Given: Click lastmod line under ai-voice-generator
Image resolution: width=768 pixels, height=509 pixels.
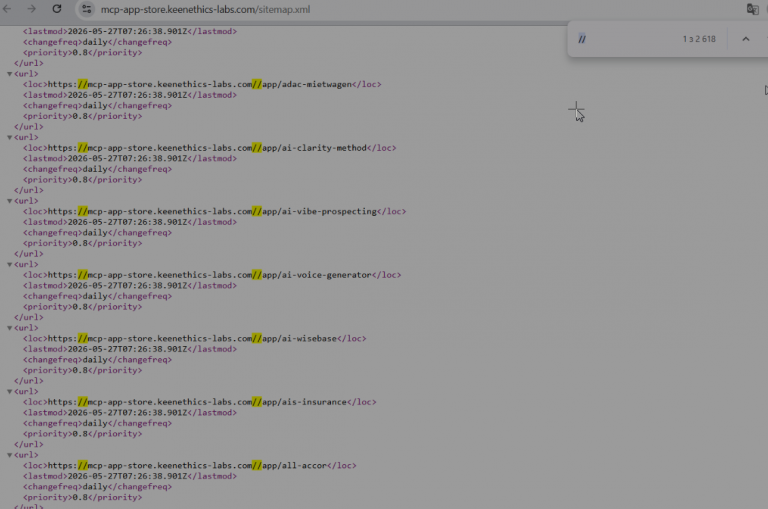Looking at the screenshot, I should (x=130, y=286).
